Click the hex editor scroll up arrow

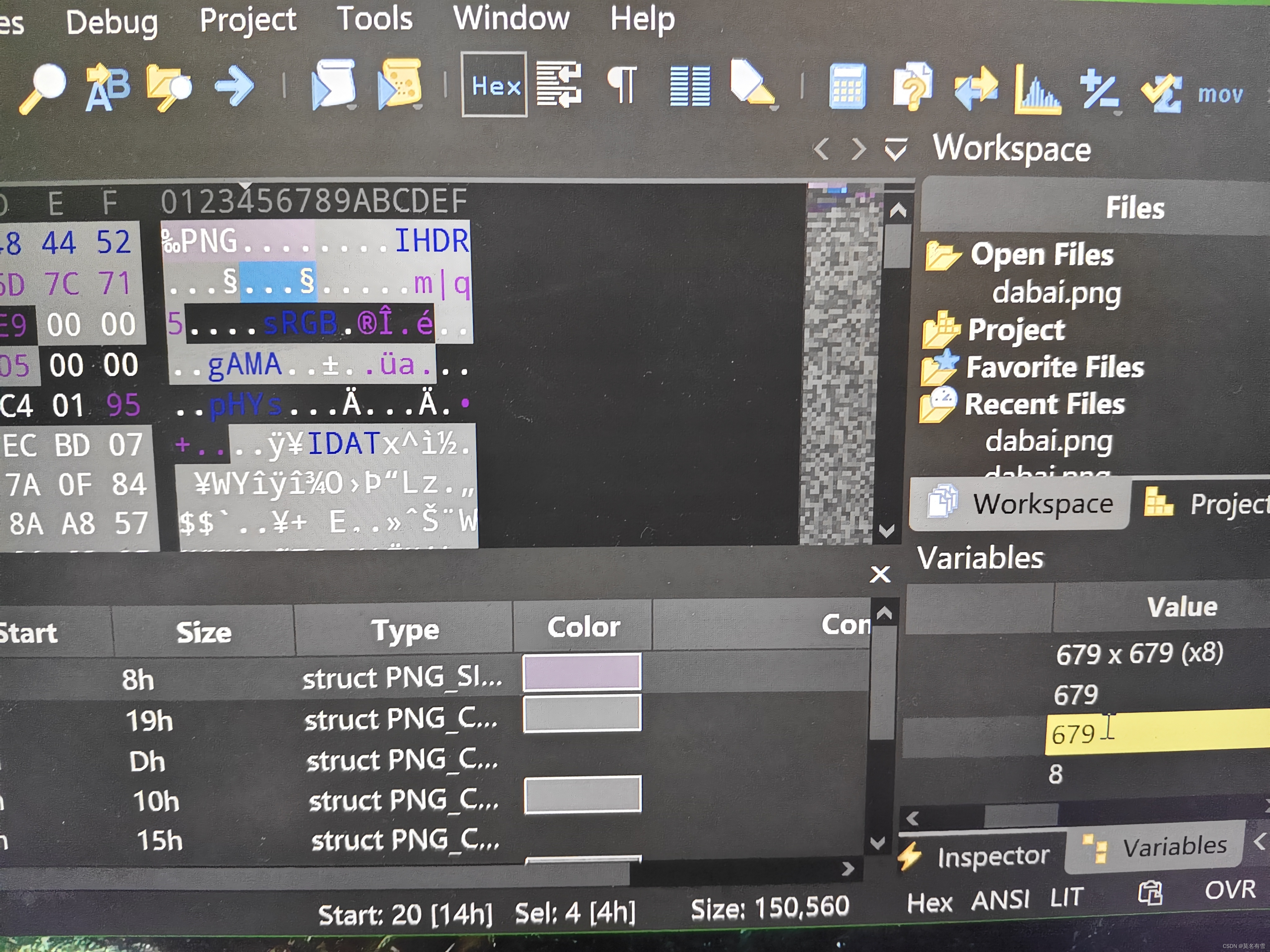898,211
